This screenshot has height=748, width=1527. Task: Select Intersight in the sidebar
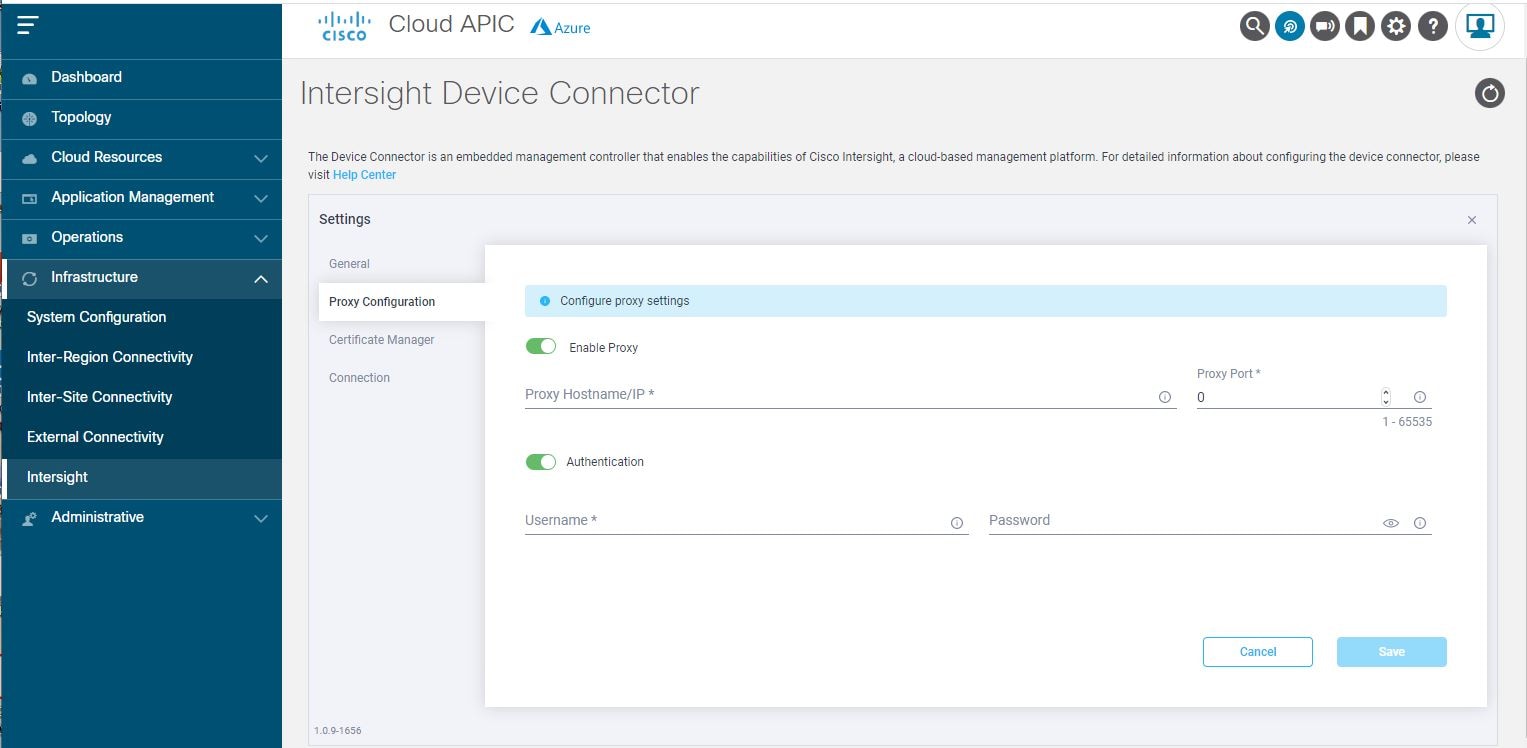pos(141,478)
